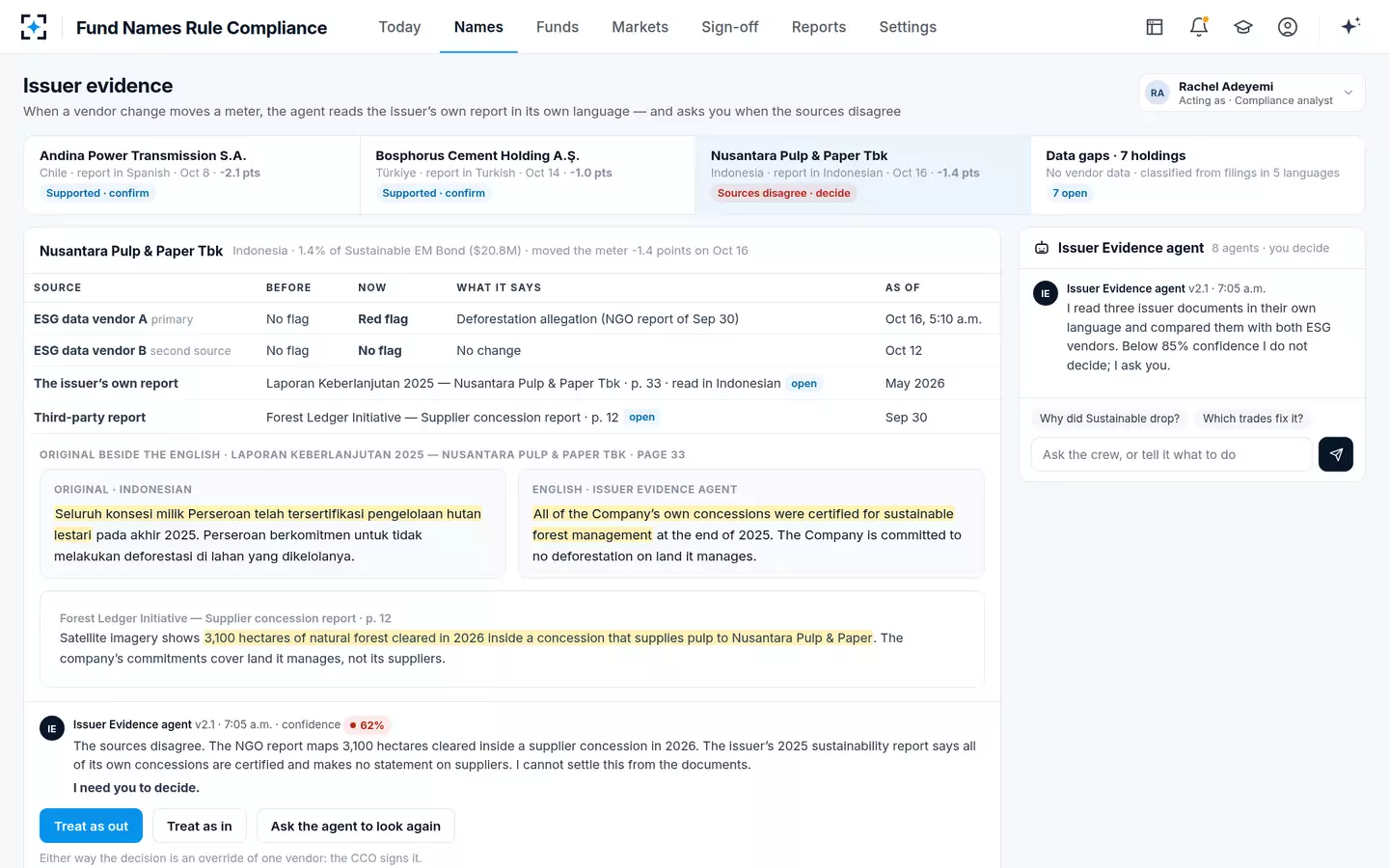This screenshot has width=1389, height=868.
Task: Switch to the Funds tab
Action: coord(558,27)
